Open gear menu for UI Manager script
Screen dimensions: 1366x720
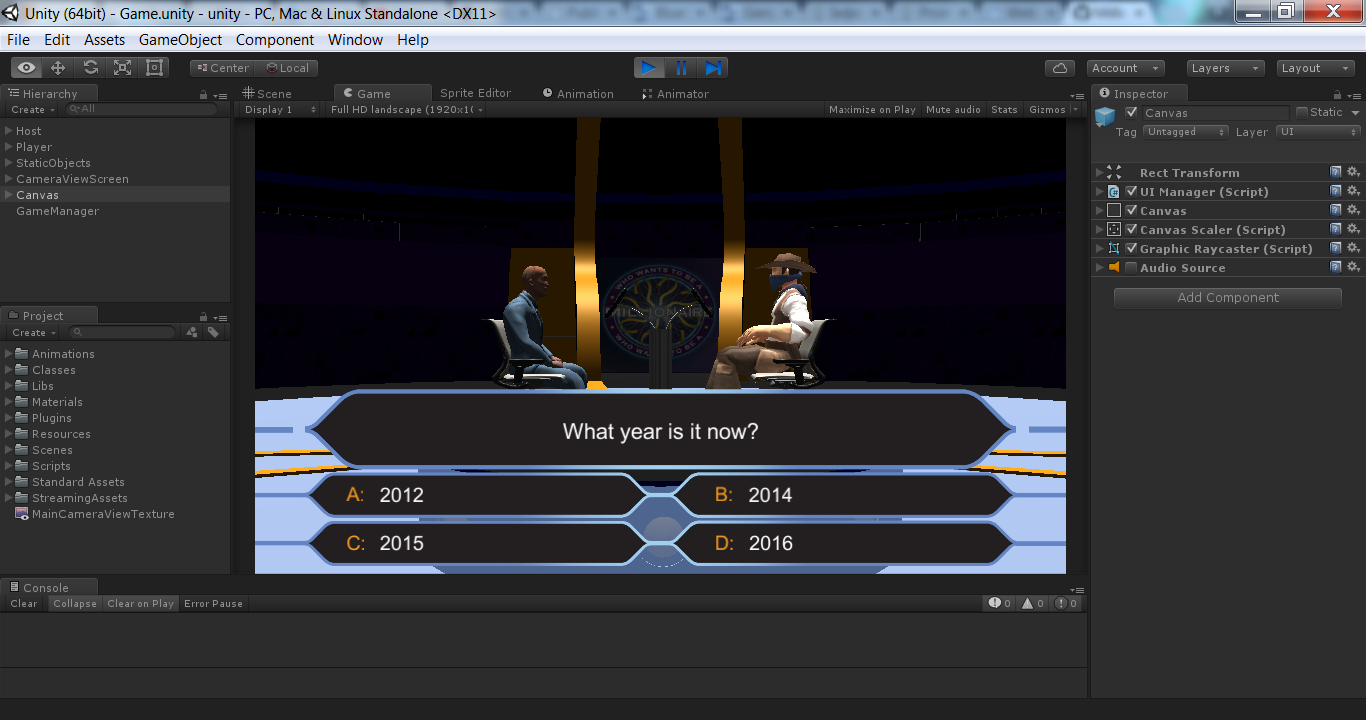pyautogui.click(x=1353, y=192)
